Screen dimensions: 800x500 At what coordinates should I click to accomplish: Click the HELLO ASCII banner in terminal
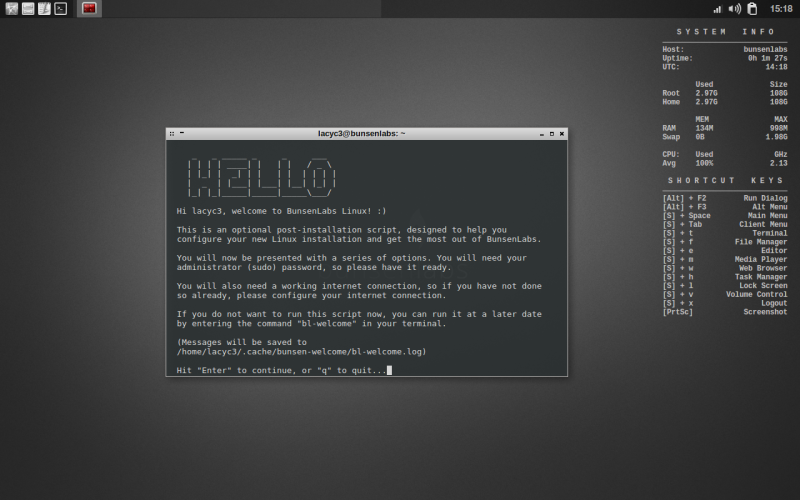(x=261, y=178)
